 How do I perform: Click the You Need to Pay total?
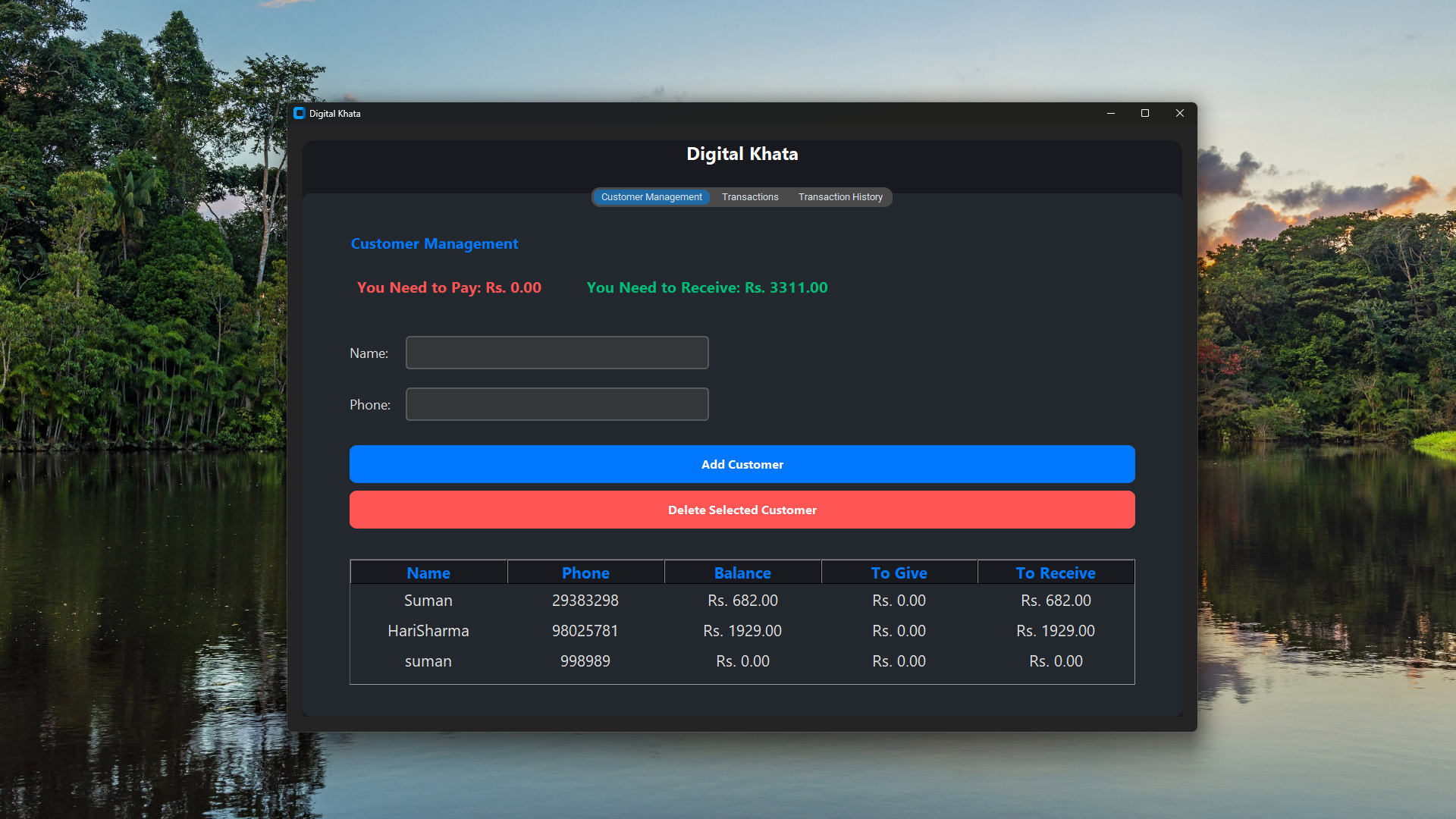(x=449, y=287)
